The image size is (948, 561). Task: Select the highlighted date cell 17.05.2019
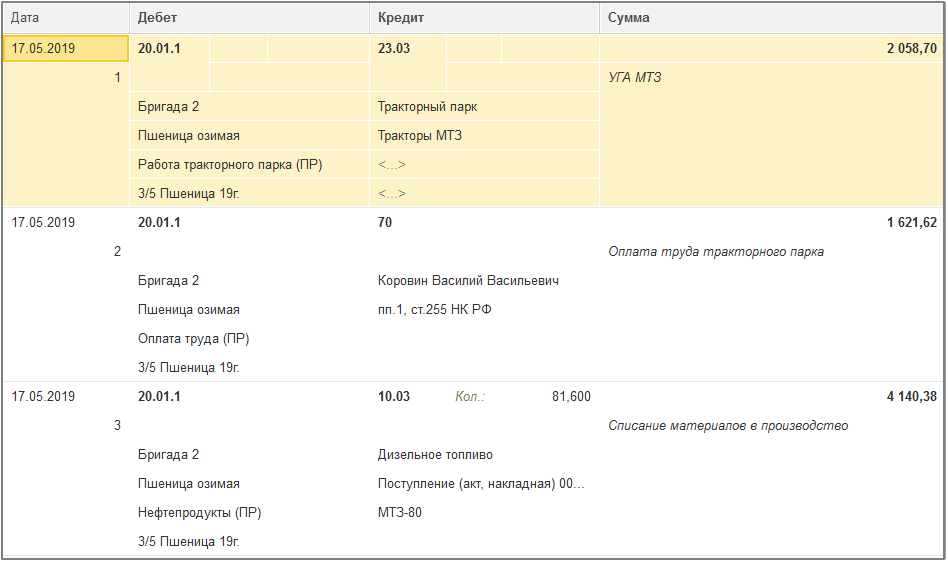[x=66, y=48]
